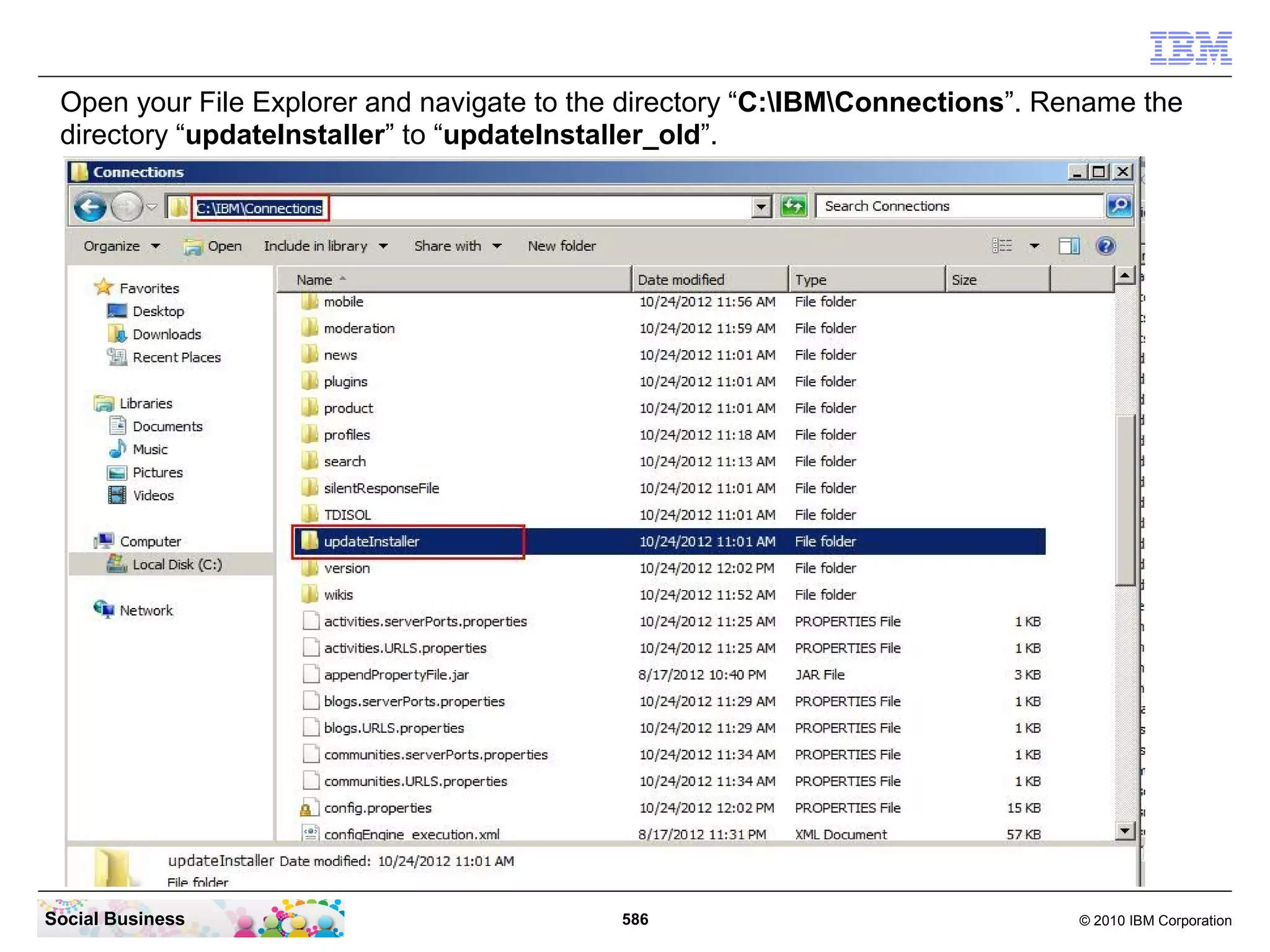1270x952 pixels.
Task: Select Network in the navigation pane
Action: point(133,610)
